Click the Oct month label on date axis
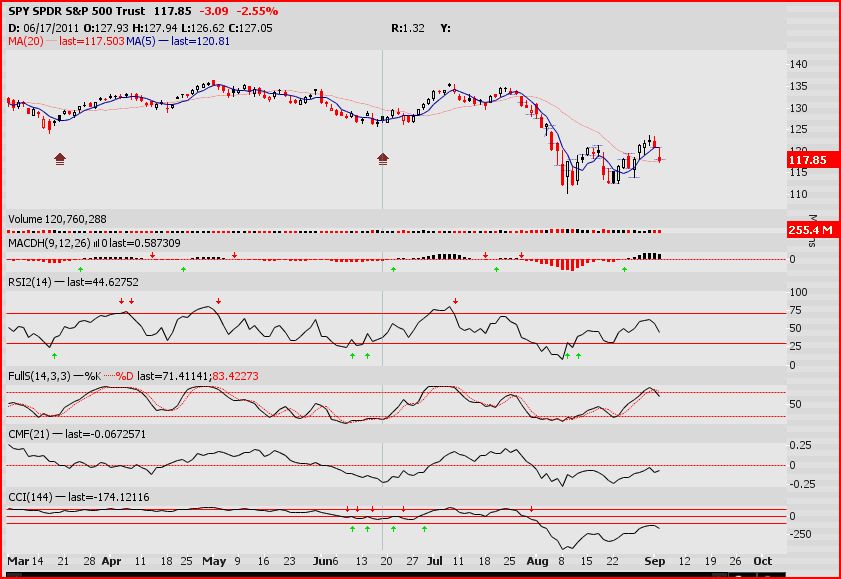841x579 pixels. click(763, 561)
